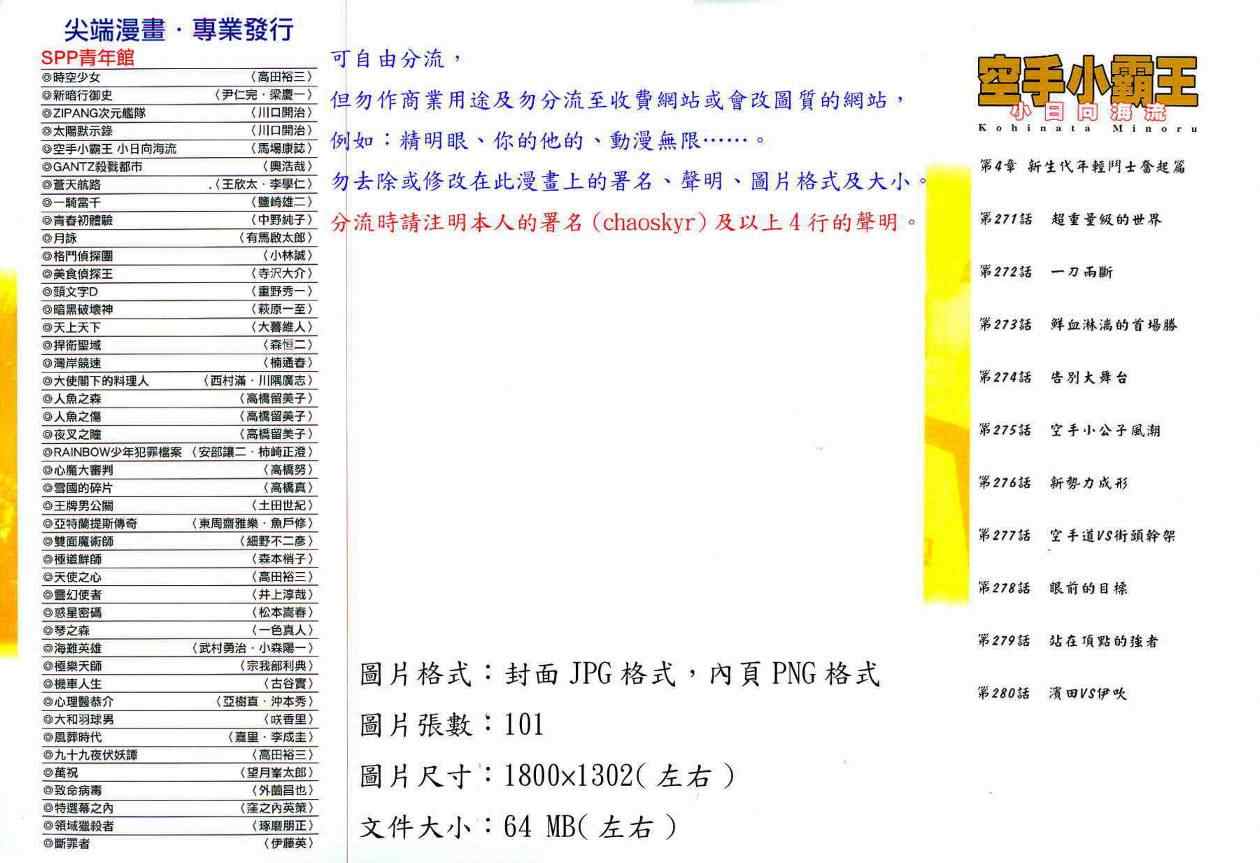Screen dimensions: 1260x863
Task: Open chapter 第271話 超重量級的世界
Action: click(x=1070, y=219)
